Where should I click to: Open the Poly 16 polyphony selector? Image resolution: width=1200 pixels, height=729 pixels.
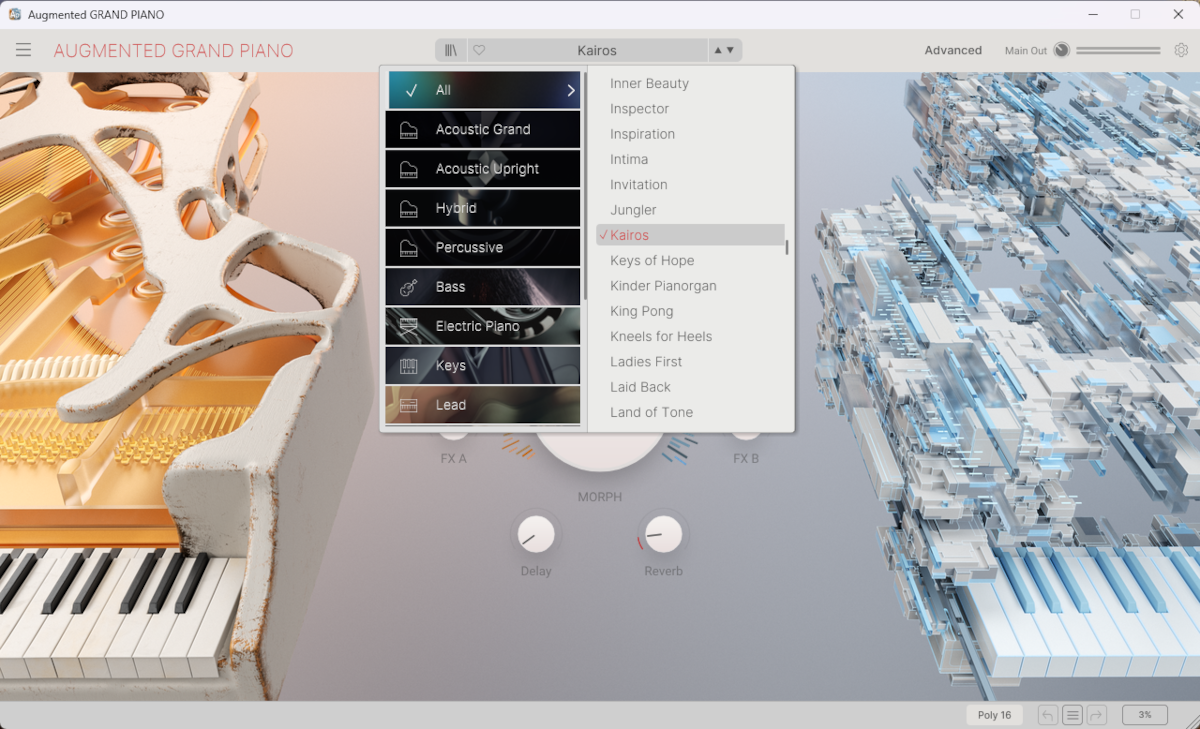994,715
